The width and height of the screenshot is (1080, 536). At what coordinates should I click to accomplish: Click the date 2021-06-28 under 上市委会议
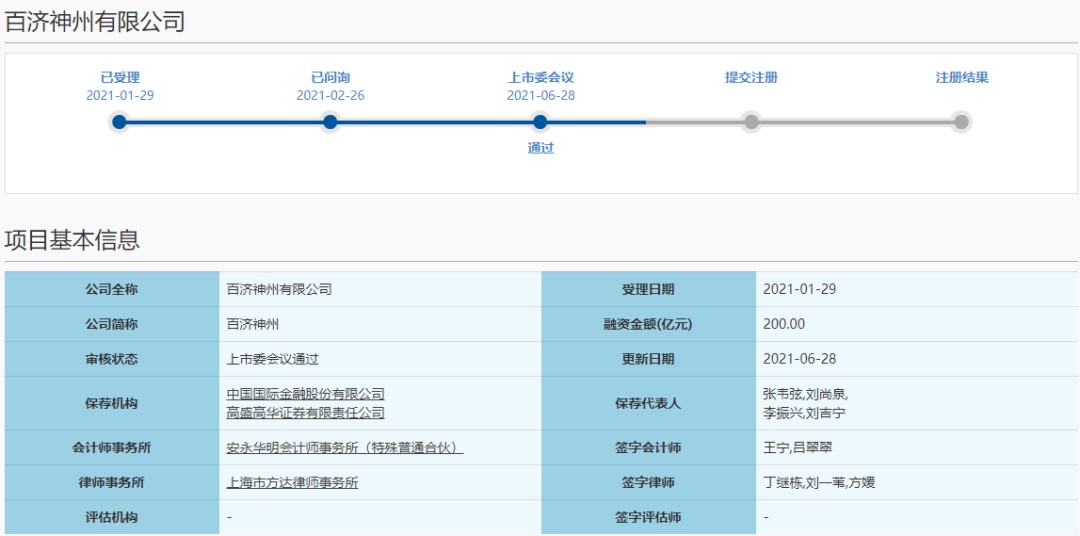(541, 96)
